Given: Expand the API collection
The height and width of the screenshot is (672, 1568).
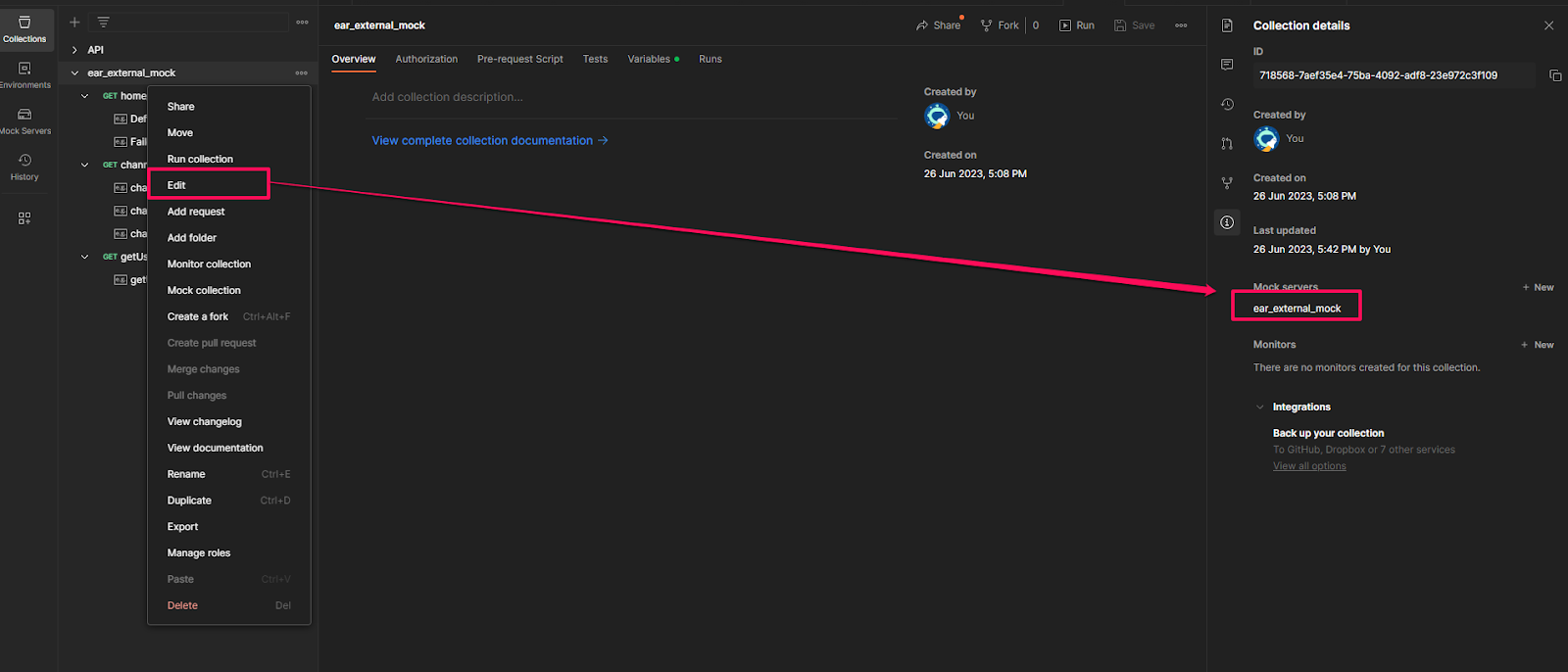Looking at the screenshot, I should [x=74, y=50].
